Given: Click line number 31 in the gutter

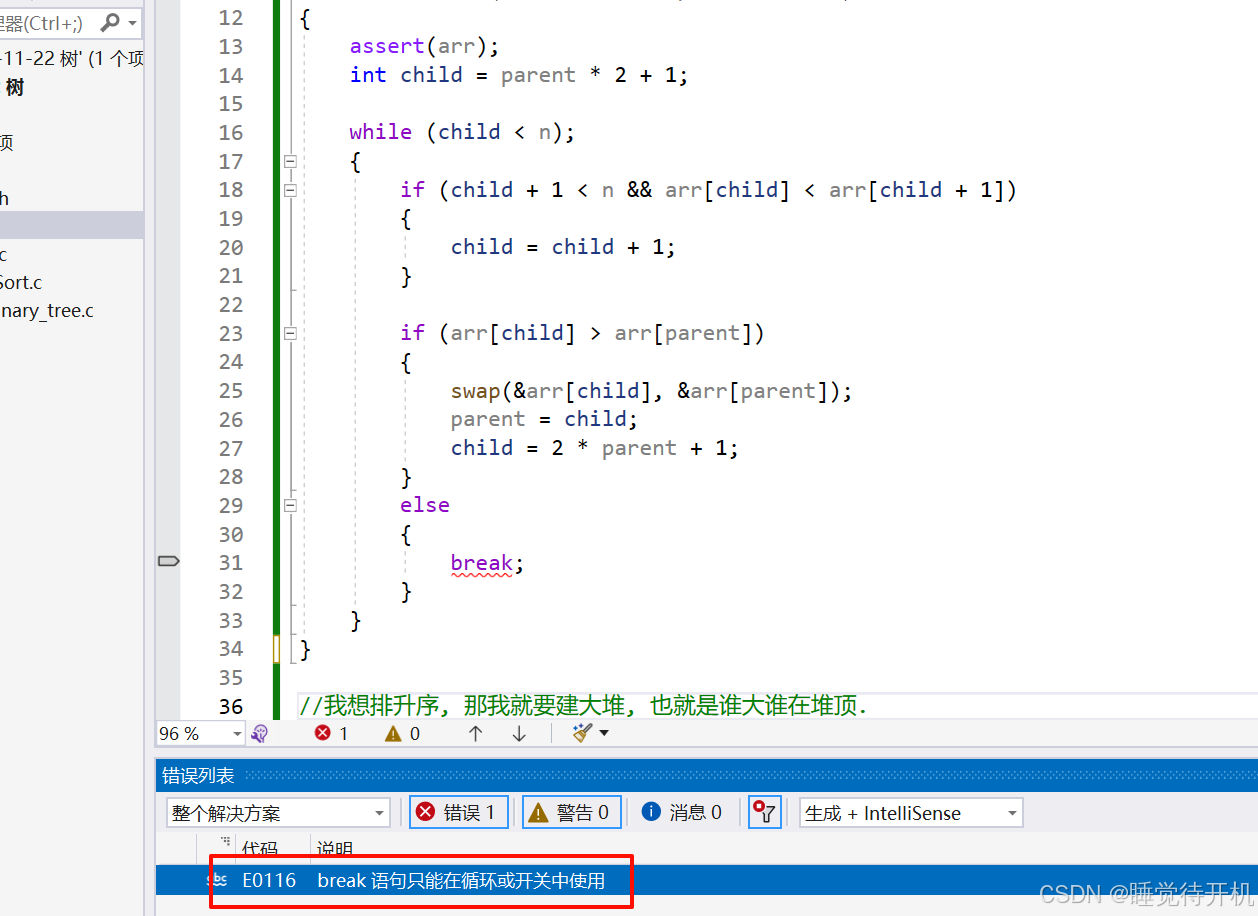Looking at the screenshot, I should 231,563.
